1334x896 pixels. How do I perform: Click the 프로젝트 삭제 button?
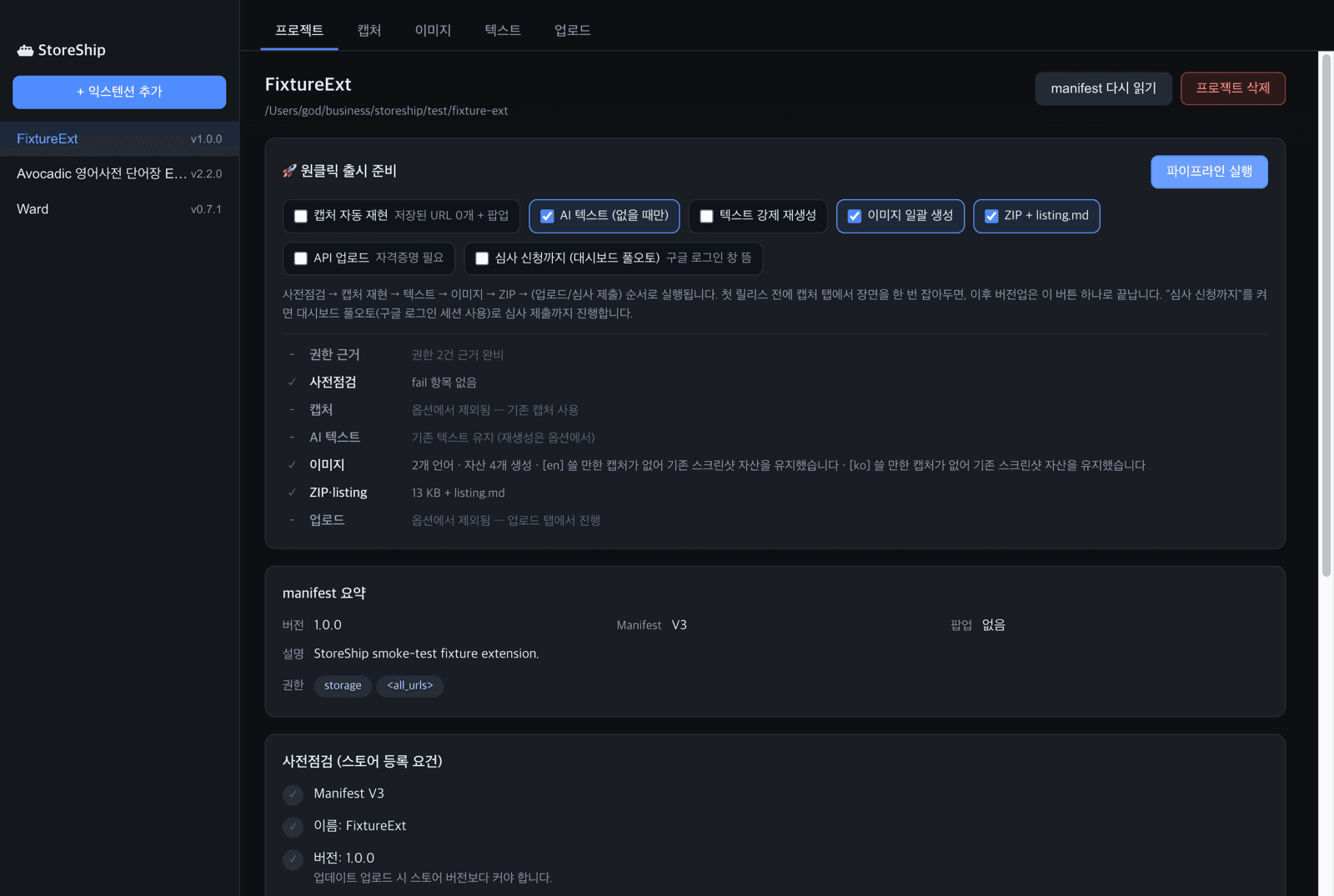tap(1233, 88)
